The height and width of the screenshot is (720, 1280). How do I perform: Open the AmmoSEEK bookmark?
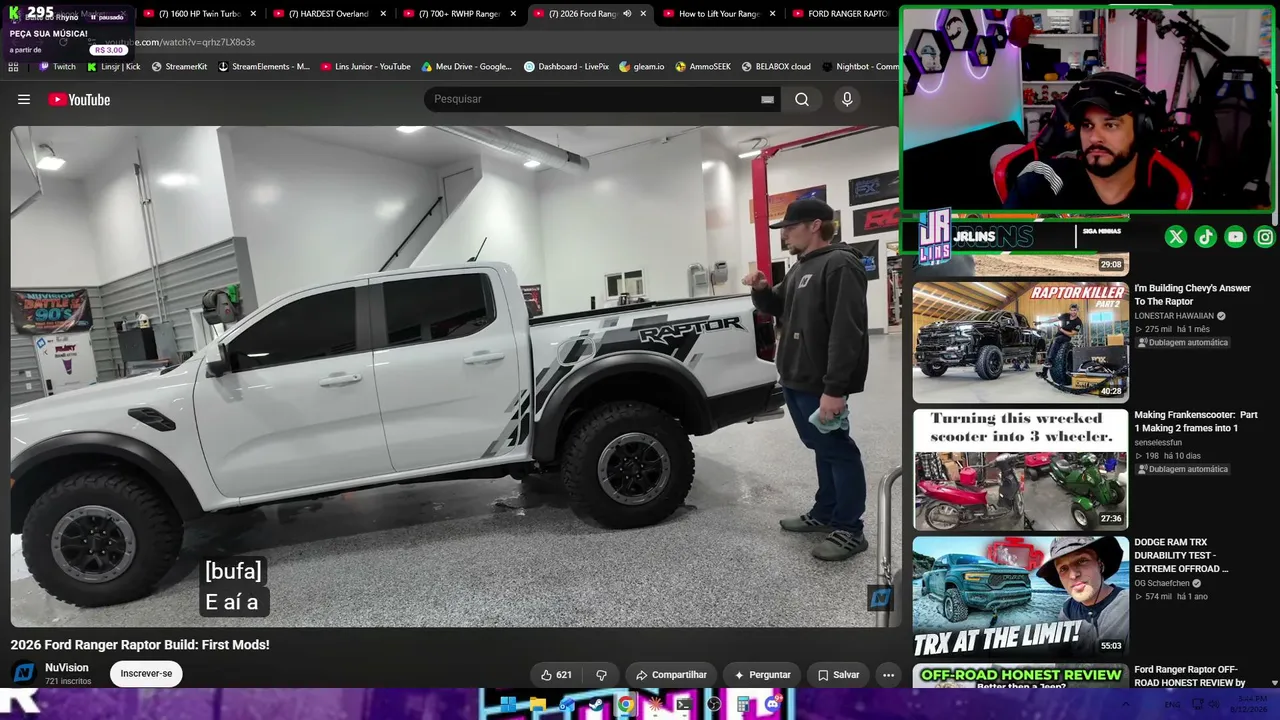pos(703,67)
